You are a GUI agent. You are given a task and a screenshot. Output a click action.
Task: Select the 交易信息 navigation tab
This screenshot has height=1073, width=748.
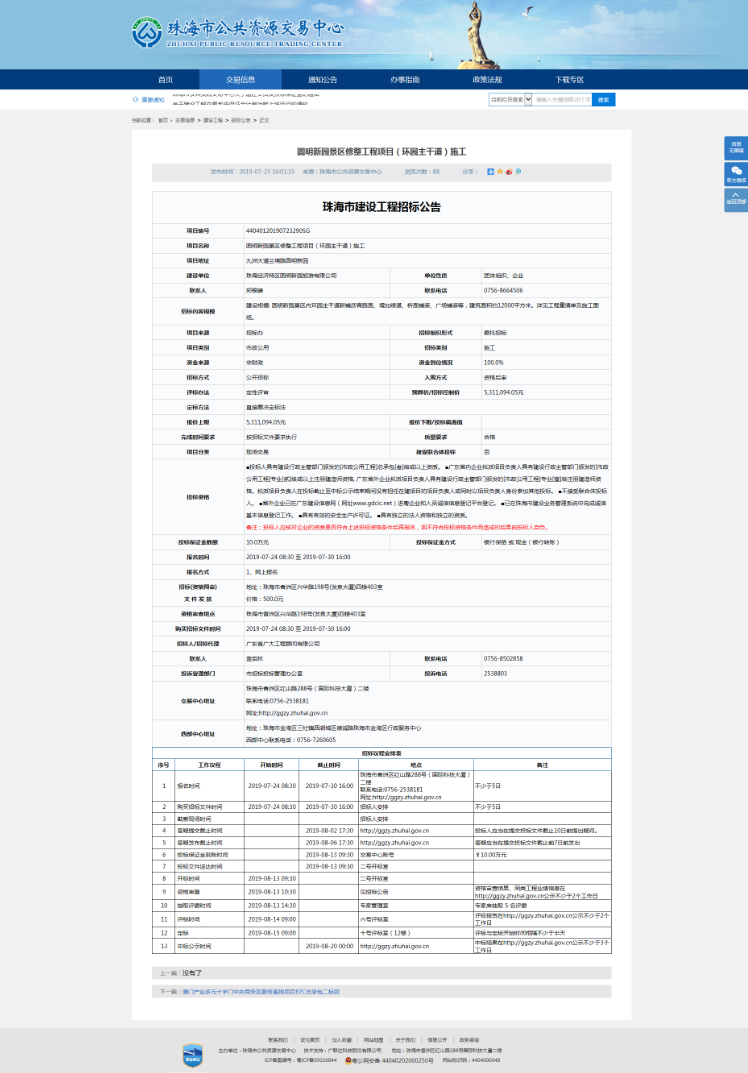click(240, 79)
